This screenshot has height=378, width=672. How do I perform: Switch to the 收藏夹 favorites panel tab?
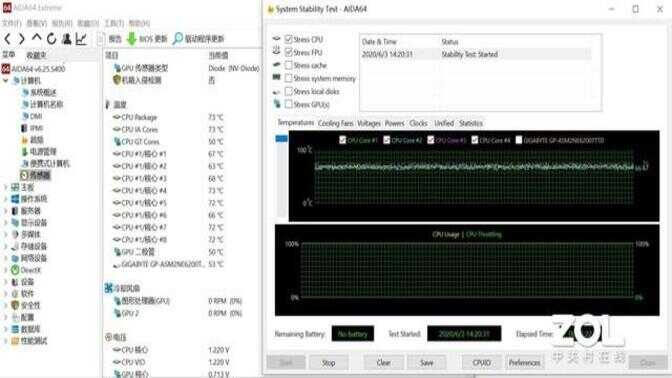[x=36, y=55]
